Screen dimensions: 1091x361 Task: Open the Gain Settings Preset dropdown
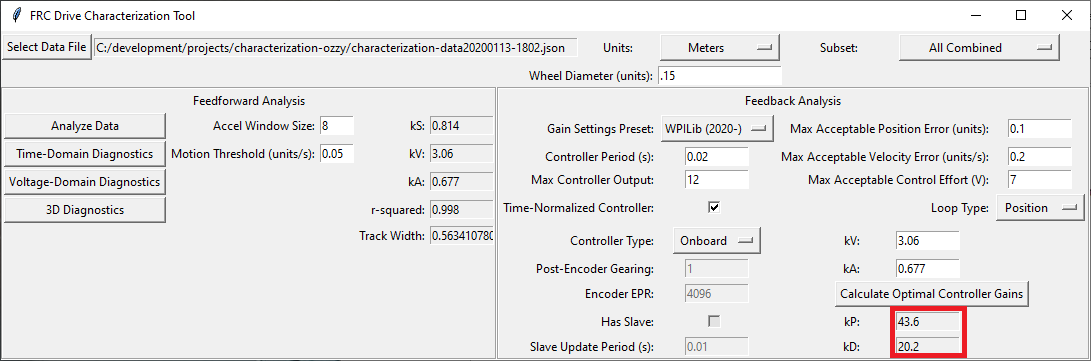pyautogui.click(x=716, y=129)
